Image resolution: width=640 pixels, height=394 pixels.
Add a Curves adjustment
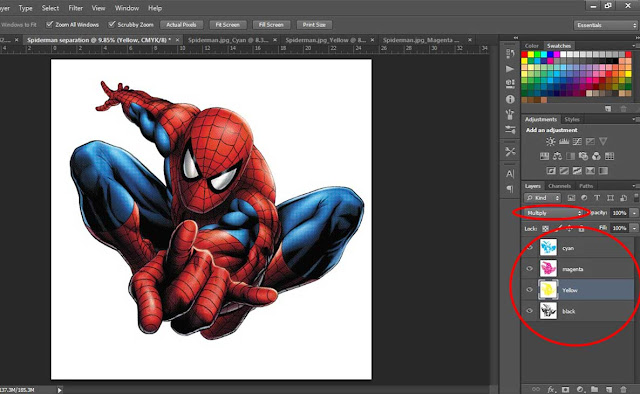(x=577, y=141)
